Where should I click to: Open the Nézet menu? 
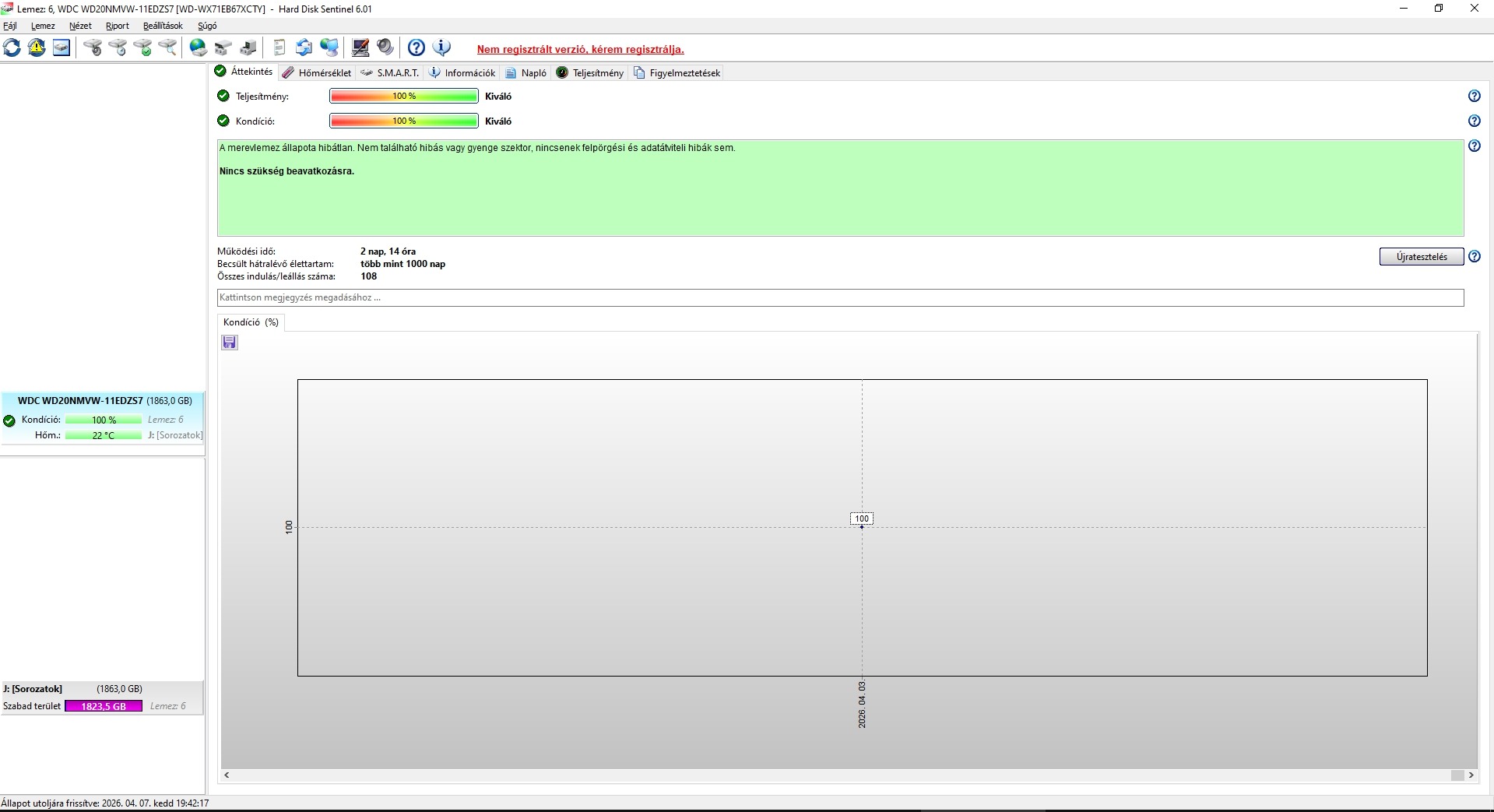(x=80, y=26)
